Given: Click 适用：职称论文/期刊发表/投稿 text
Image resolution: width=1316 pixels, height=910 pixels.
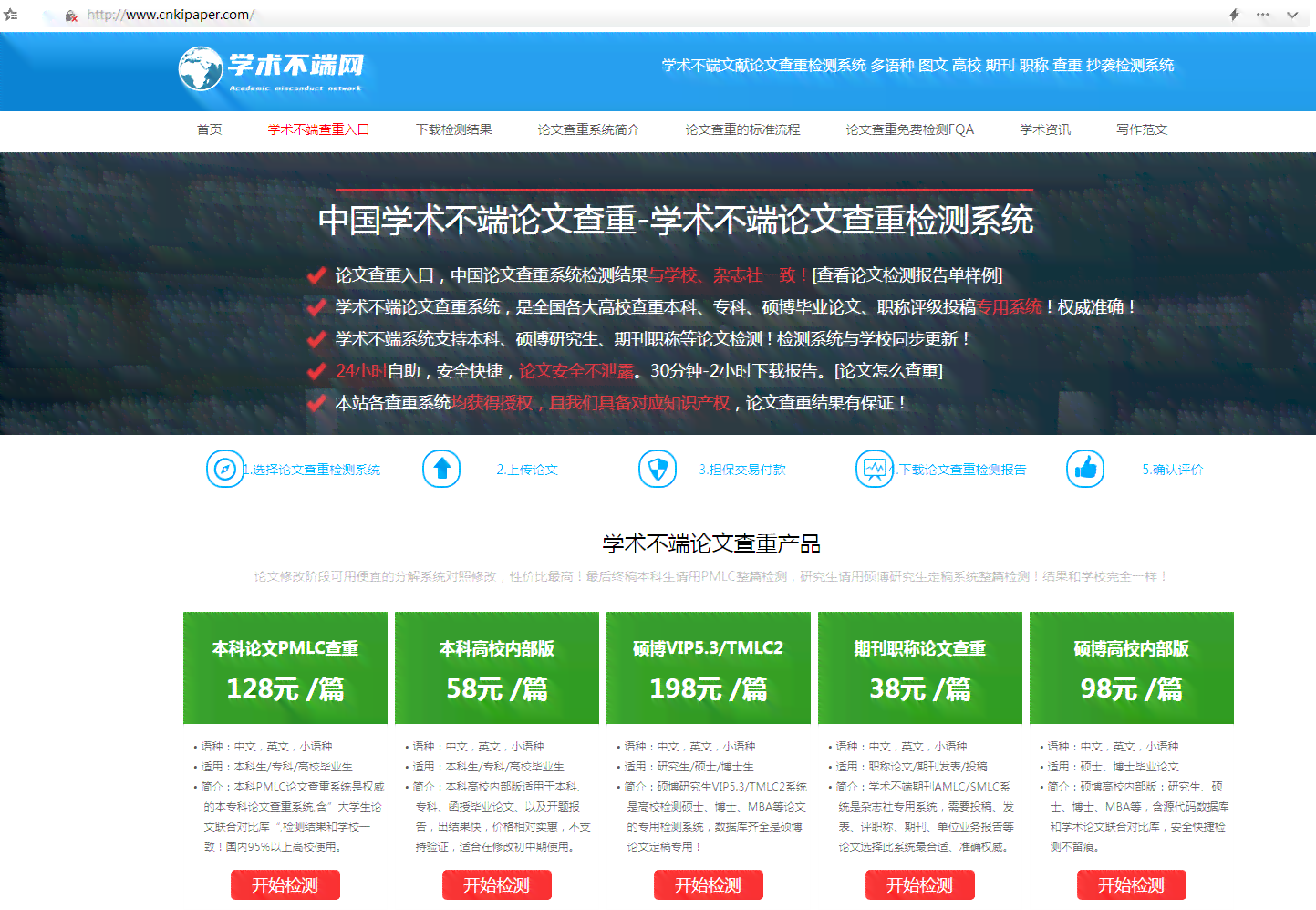Looking at the screenshot, I should [913, 767].
